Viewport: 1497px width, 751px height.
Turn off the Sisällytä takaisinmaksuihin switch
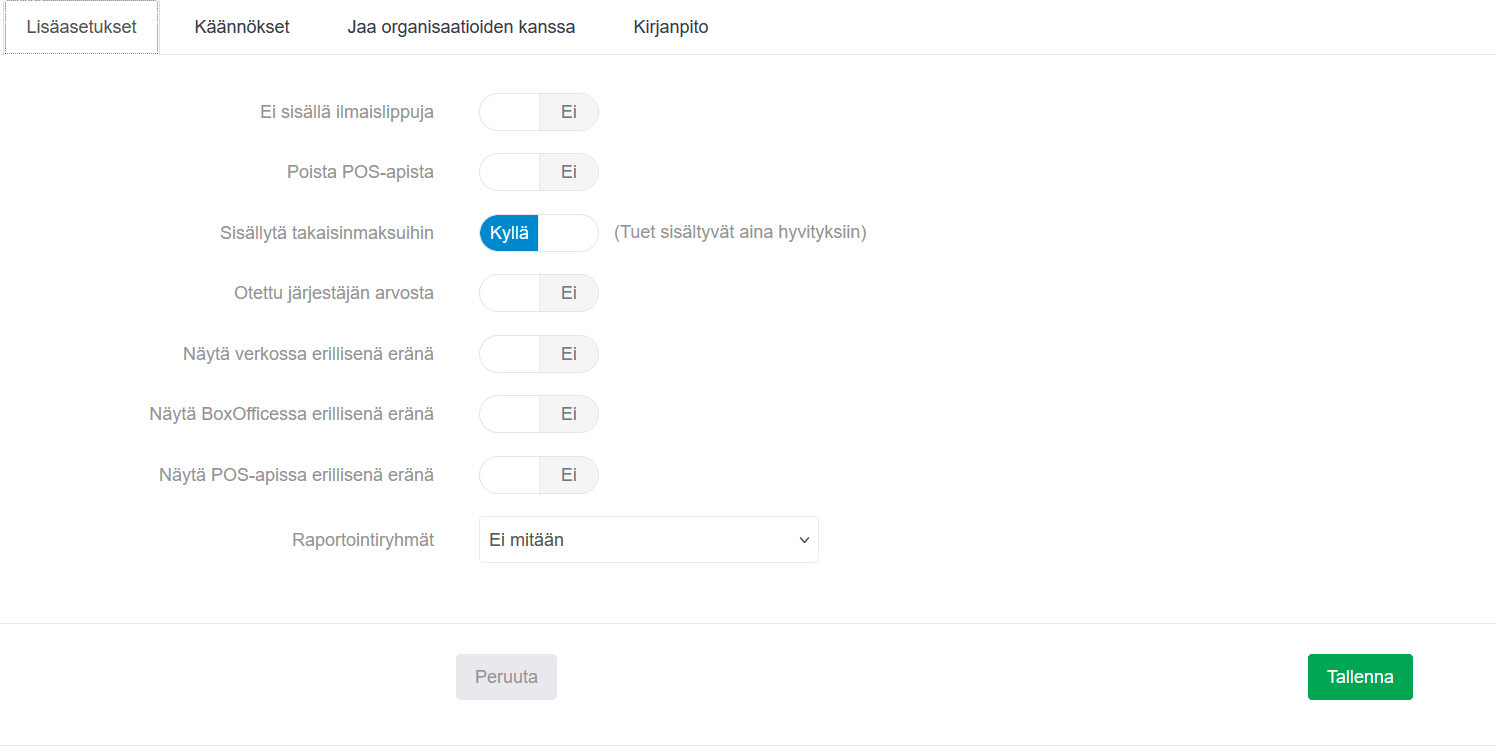pyautogui.click(x=539, y=233)
